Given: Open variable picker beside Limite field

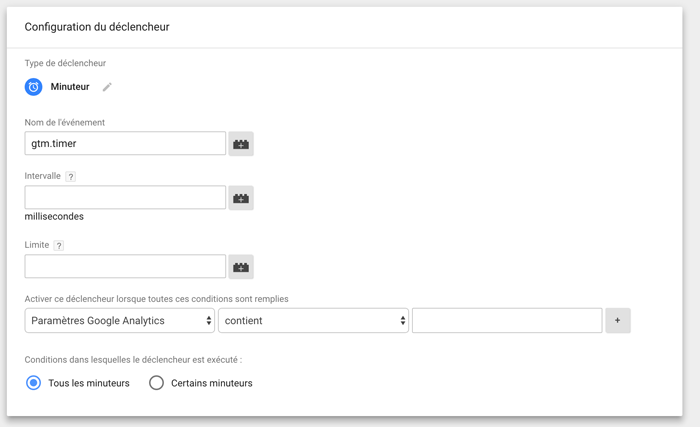Looking at the screenshot, I should pyautogui.click(x=241, y=267).
